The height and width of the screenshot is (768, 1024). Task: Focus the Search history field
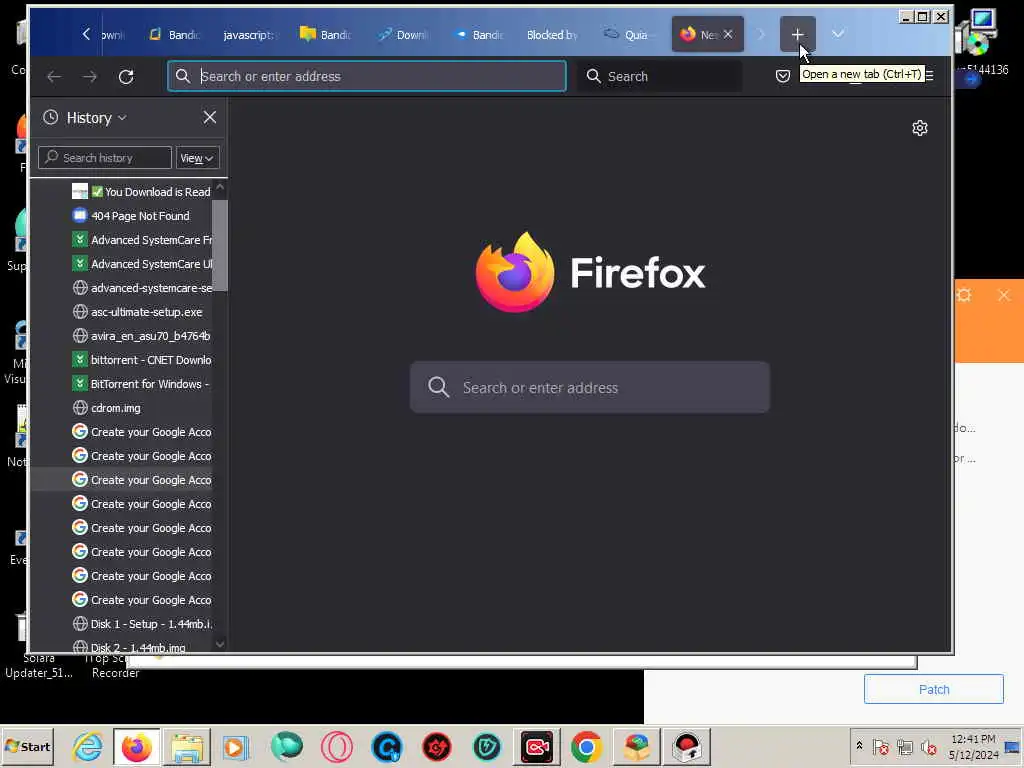[105, 158]
